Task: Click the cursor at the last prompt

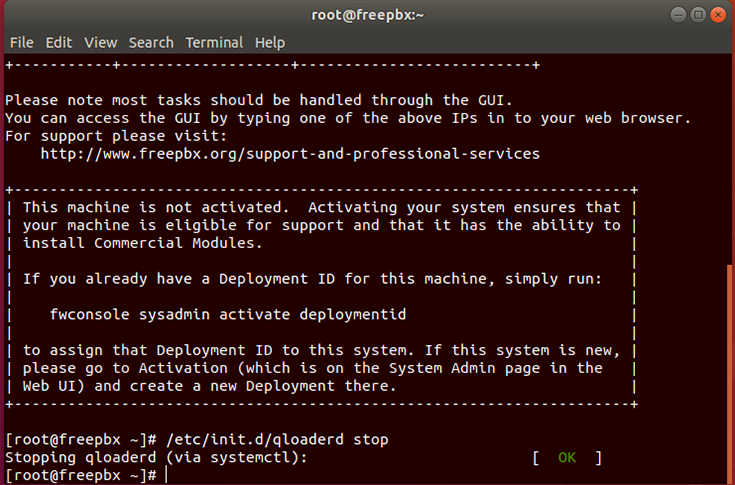Action: point(165,475)
